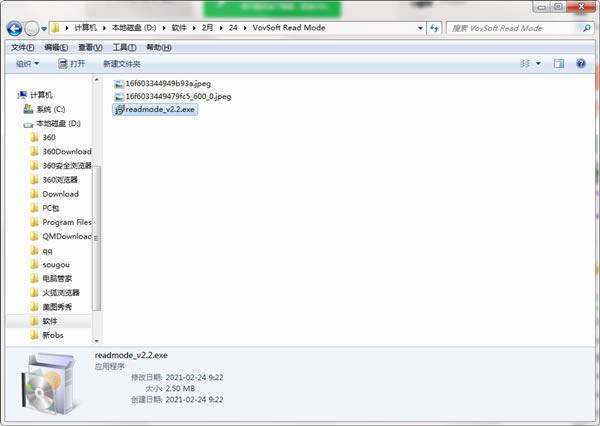The image size is (600, 426).
Task: Click the change view icon
Action: pos(525,64)
